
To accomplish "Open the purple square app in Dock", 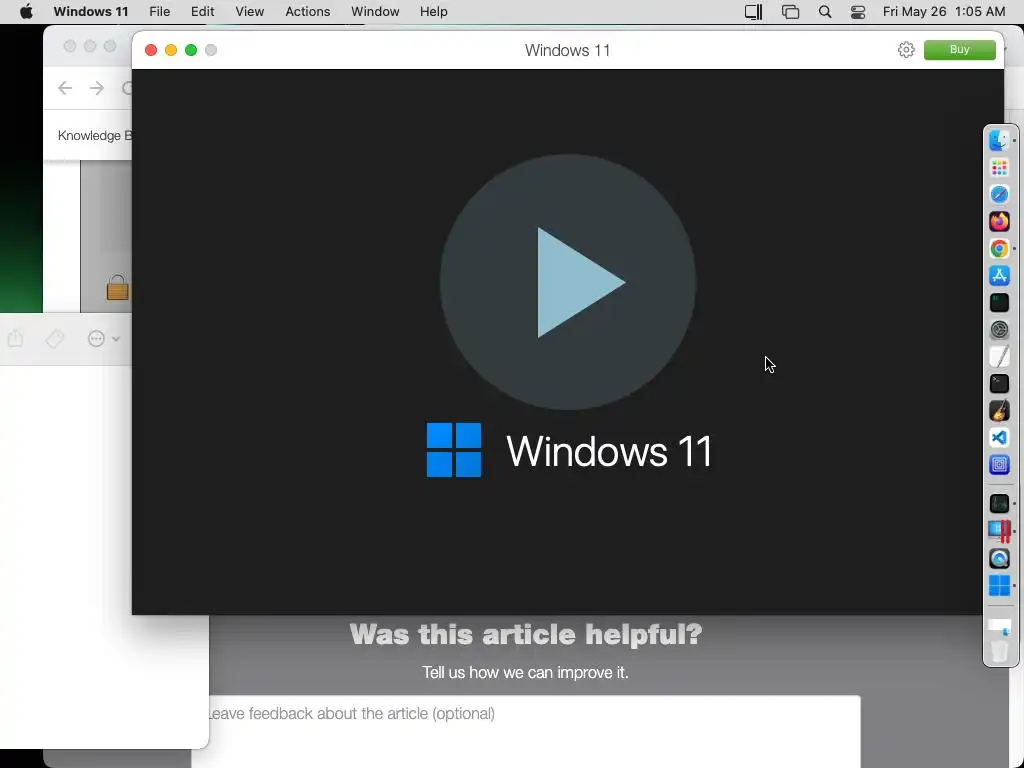I will 999,465.
